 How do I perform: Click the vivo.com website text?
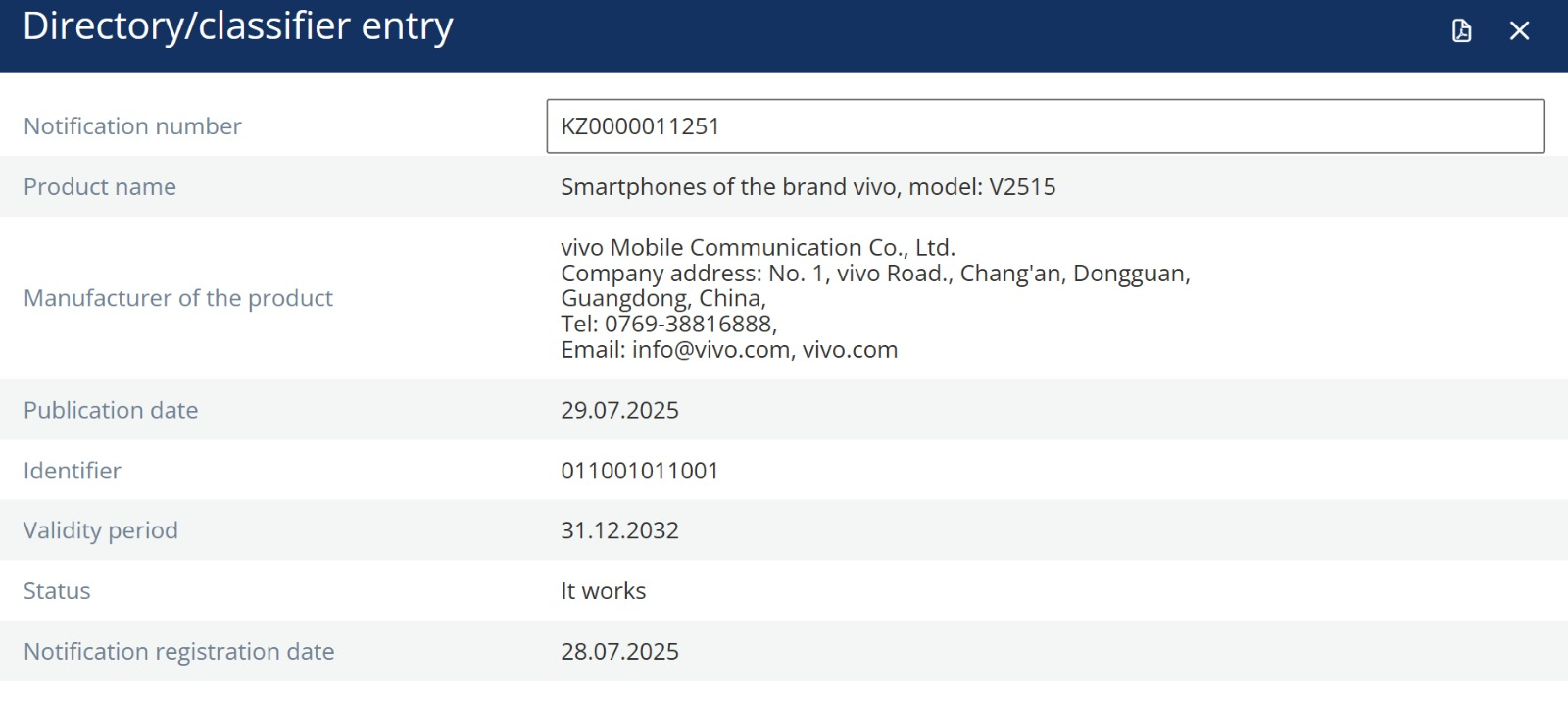[x=850, y=350]
